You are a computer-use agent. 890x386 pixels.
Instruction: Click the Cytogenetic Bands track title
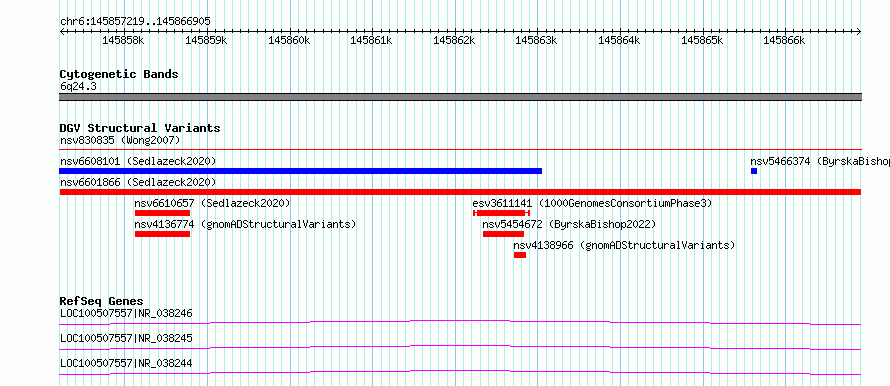coord(119,74)
